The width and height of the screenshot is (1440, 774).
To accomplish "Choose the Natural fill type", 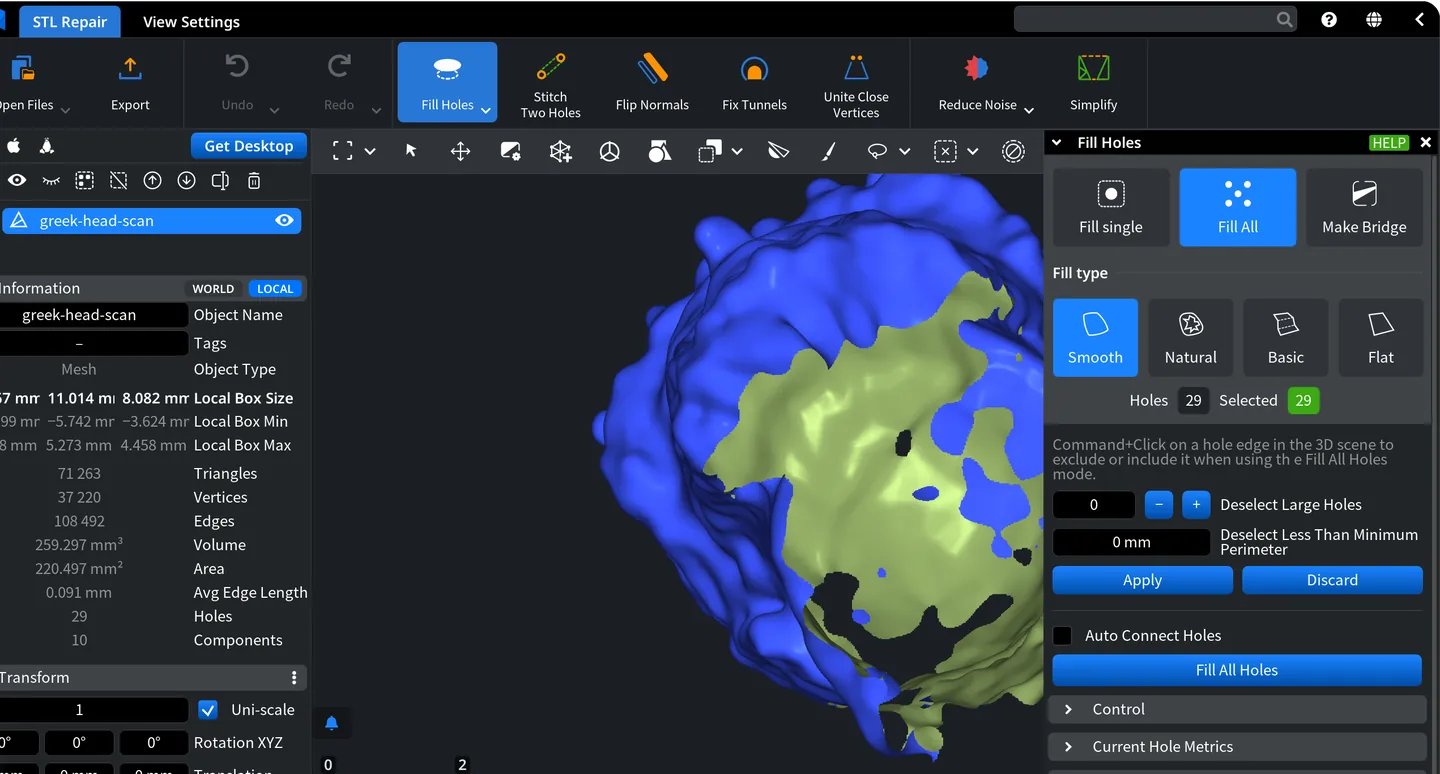I will pos(1190,337).
